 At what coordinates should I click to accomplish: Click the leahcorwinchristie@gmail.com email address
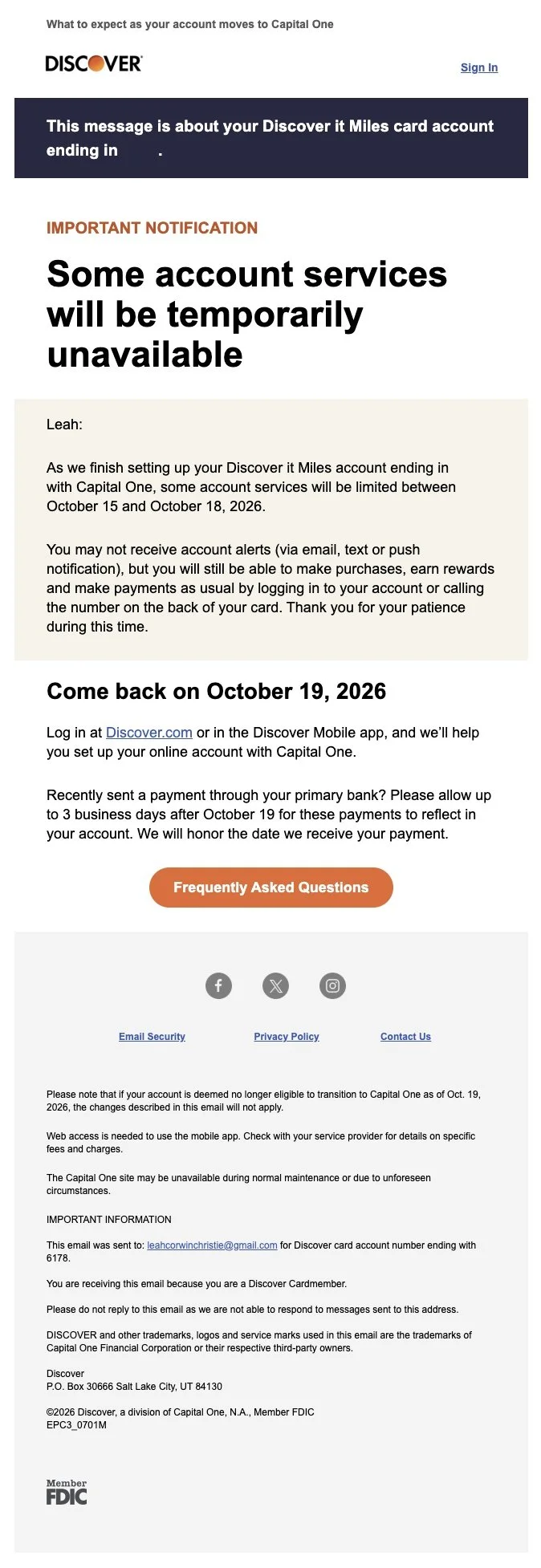(x=212, y=1245)
